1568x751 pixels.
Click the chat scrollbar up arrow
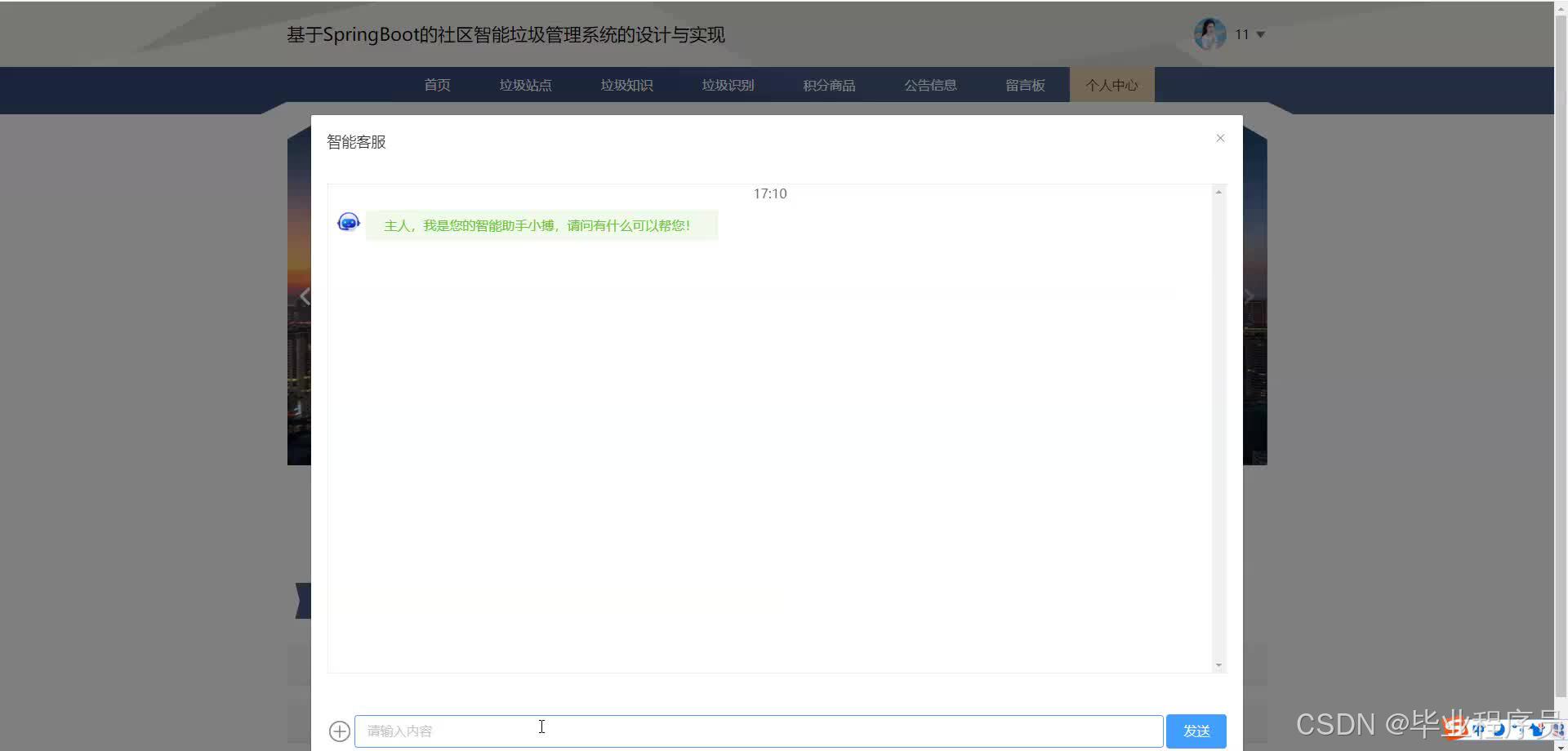1218,192
